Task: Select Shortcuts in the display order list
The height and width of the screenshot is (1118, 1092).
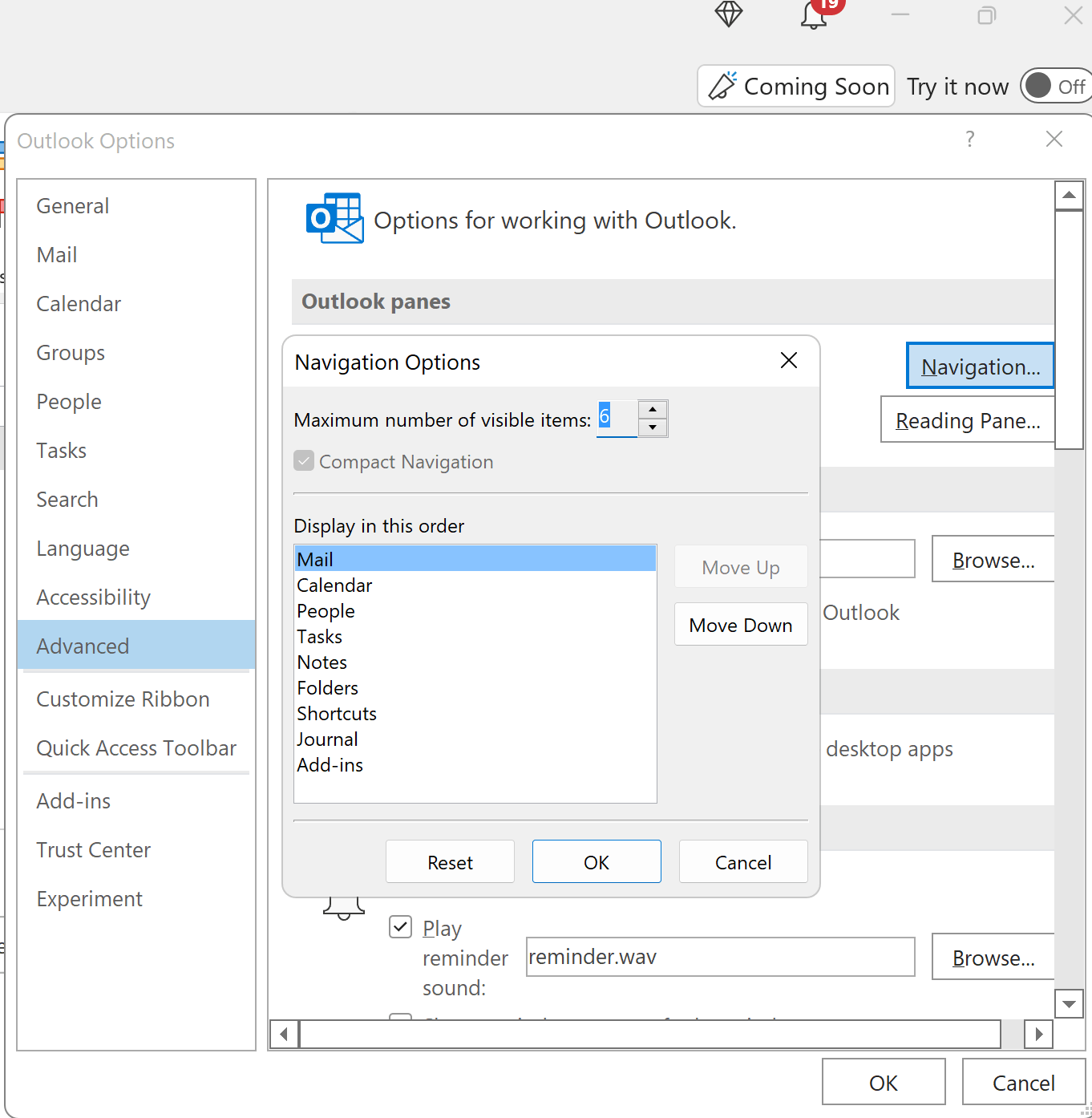Action: point(475,714)
